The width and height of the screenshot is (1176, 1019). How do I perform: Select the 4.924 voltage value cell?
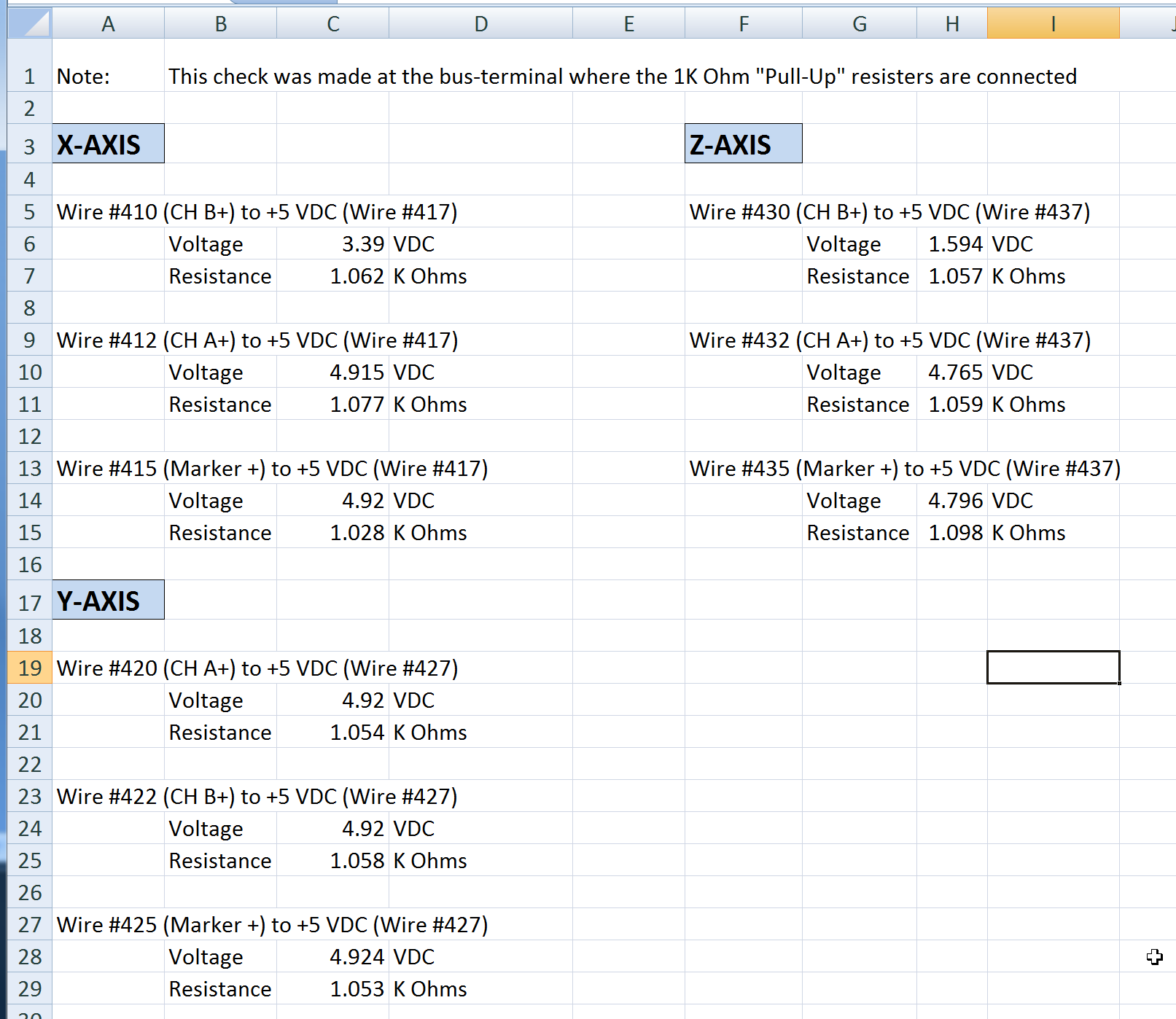333,957
